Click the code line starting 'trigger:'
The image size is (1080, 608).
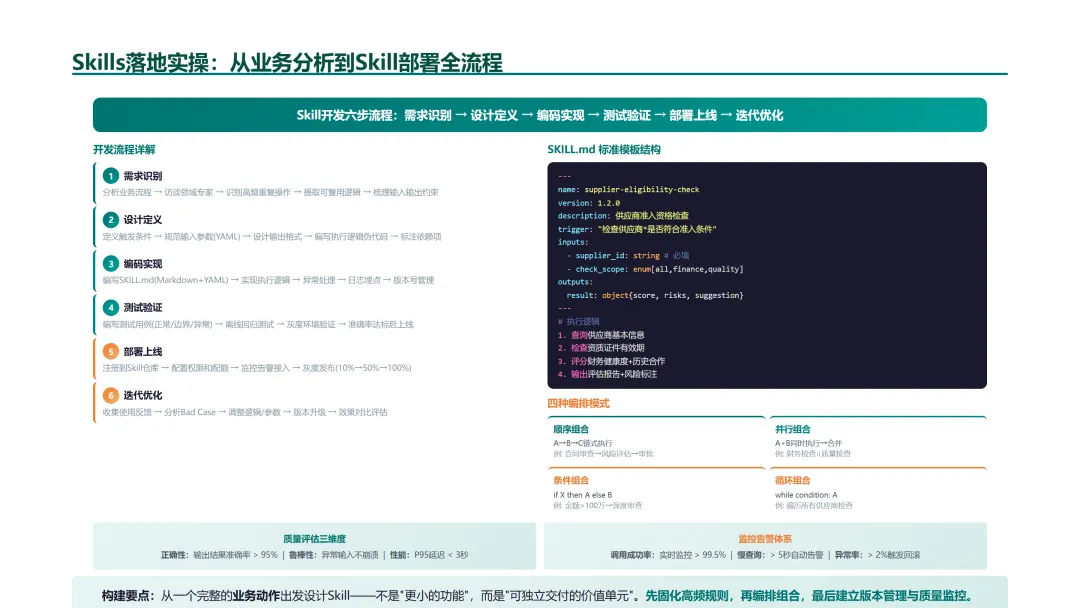tap(636, 229)
